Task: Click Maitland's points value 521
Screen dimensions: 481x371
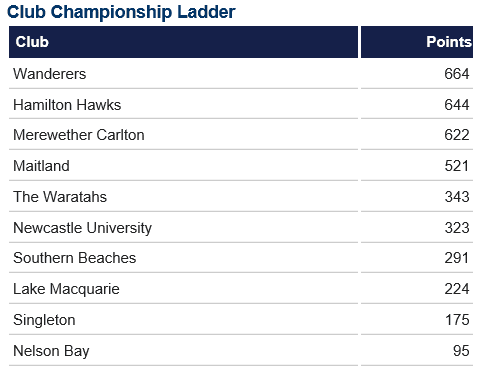Action: 457,166
